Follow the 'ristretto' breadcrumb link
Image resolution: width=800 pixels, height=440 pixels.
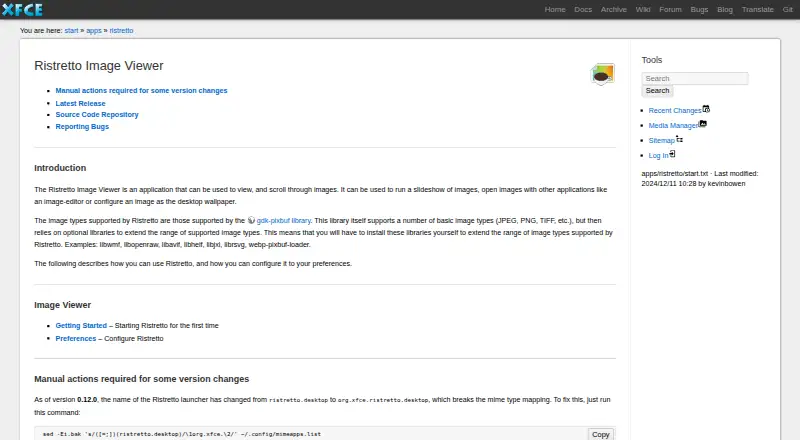click(x=121, y=31)
